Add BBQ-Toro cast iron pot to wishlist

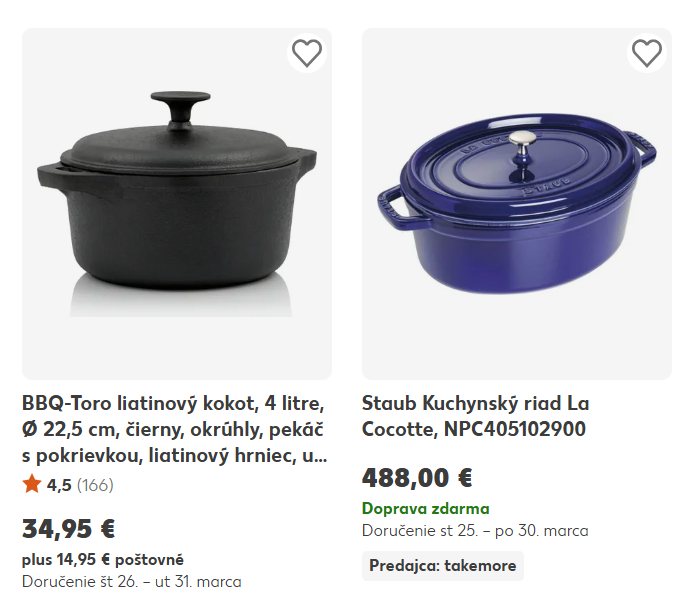click(307, 53)
